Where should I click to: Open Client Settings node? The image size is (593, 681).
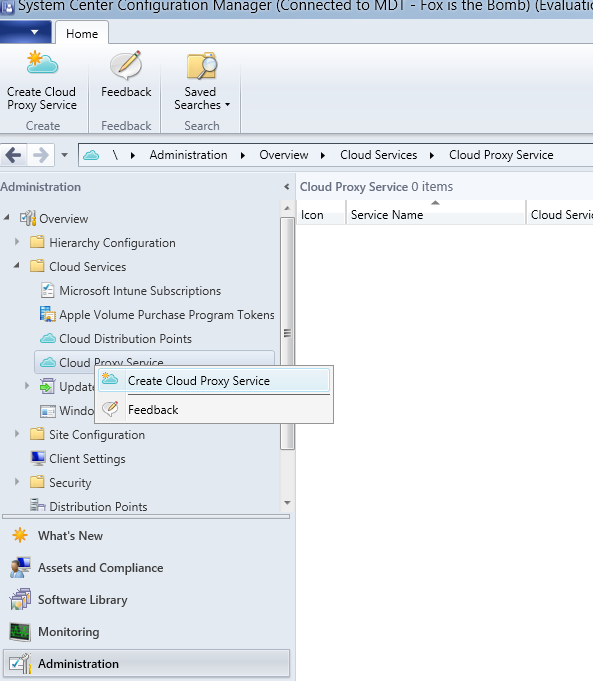coord(87,459)
